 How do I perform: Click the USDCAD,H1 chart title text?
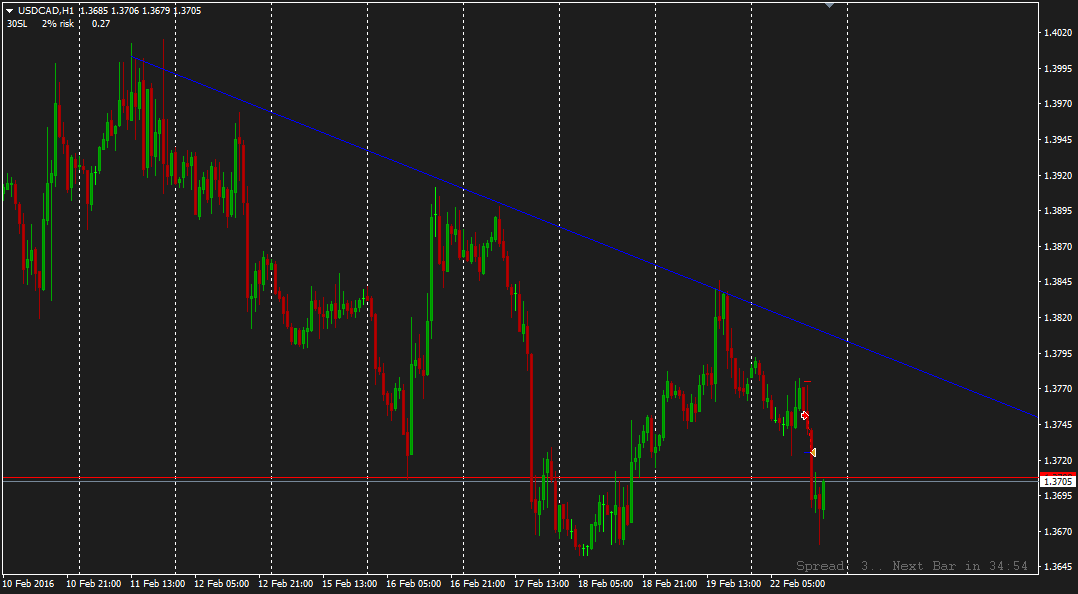click(x=47, y=11)
